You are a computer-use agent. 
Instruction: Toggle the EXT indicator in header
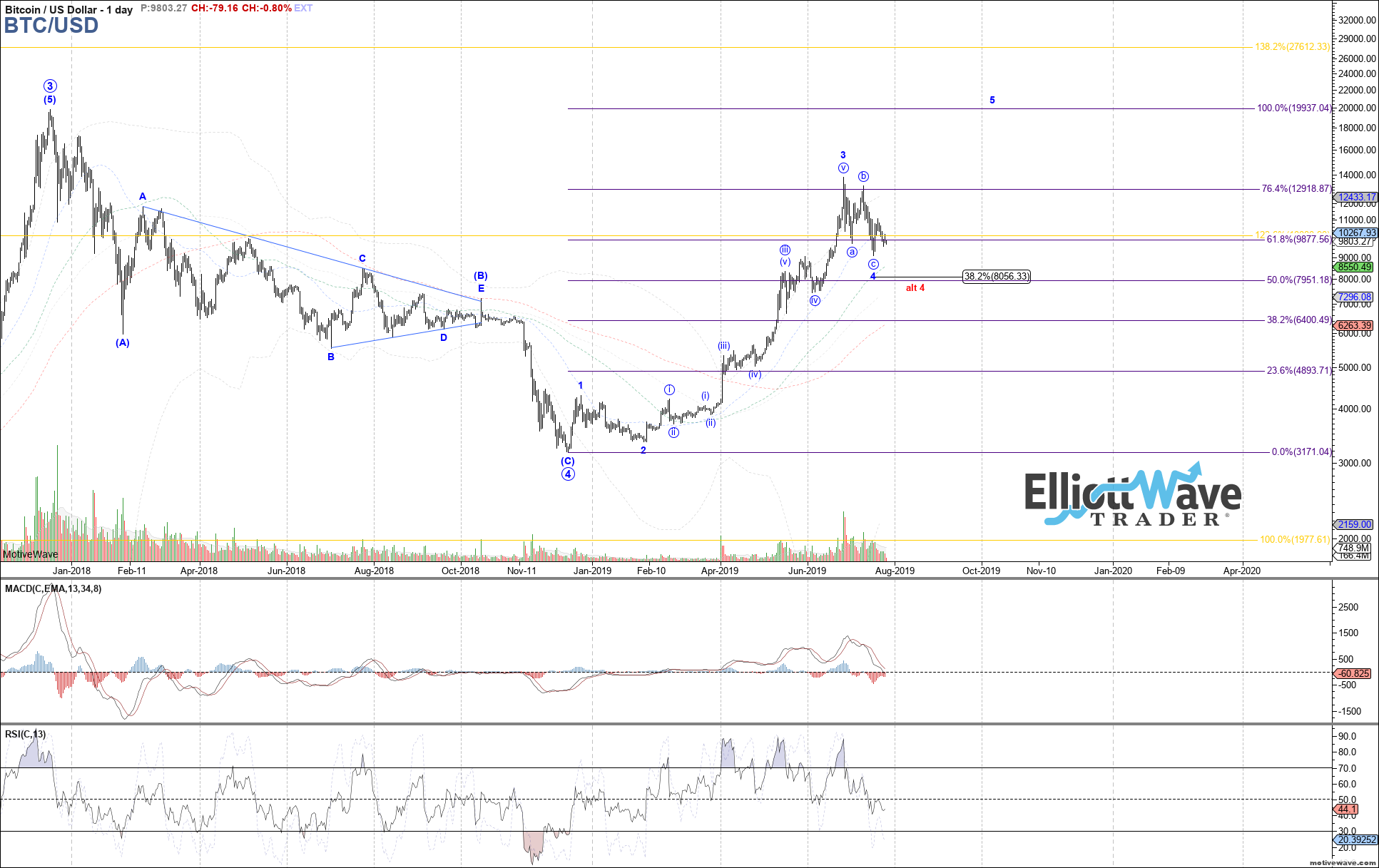pyautogui.click(x=303, y=8)
